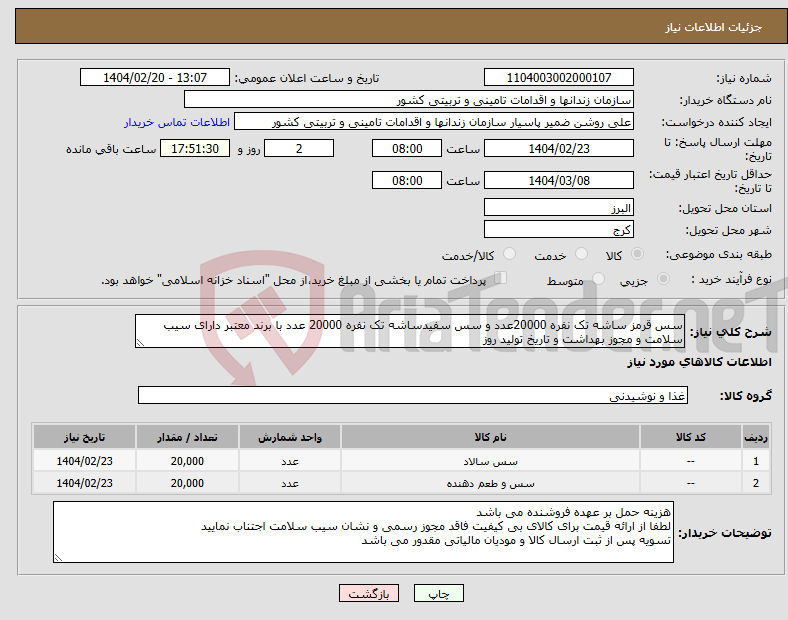Click date 1404/02/23 in row 2
Viewport: 788px width, 620px height.
[x=84, y=483]
